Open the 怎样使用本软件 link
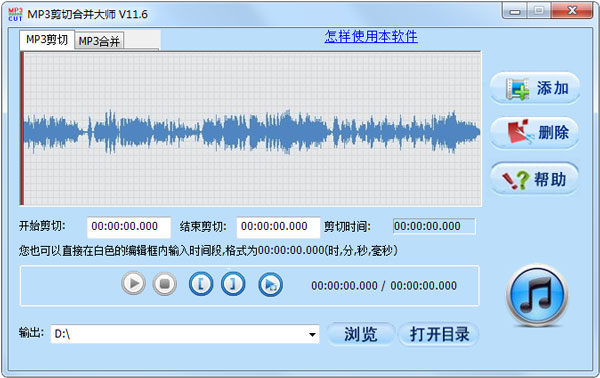600x378 pixels. pos(371,37)
